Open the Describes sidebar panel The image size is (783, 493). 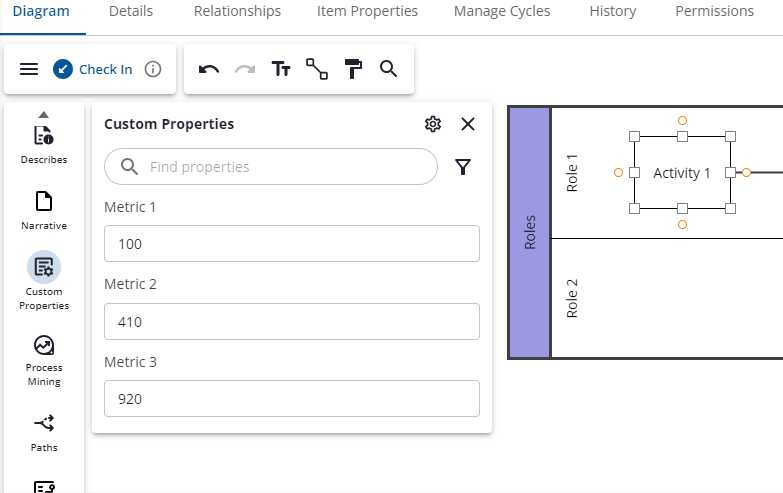coord(44,144)
